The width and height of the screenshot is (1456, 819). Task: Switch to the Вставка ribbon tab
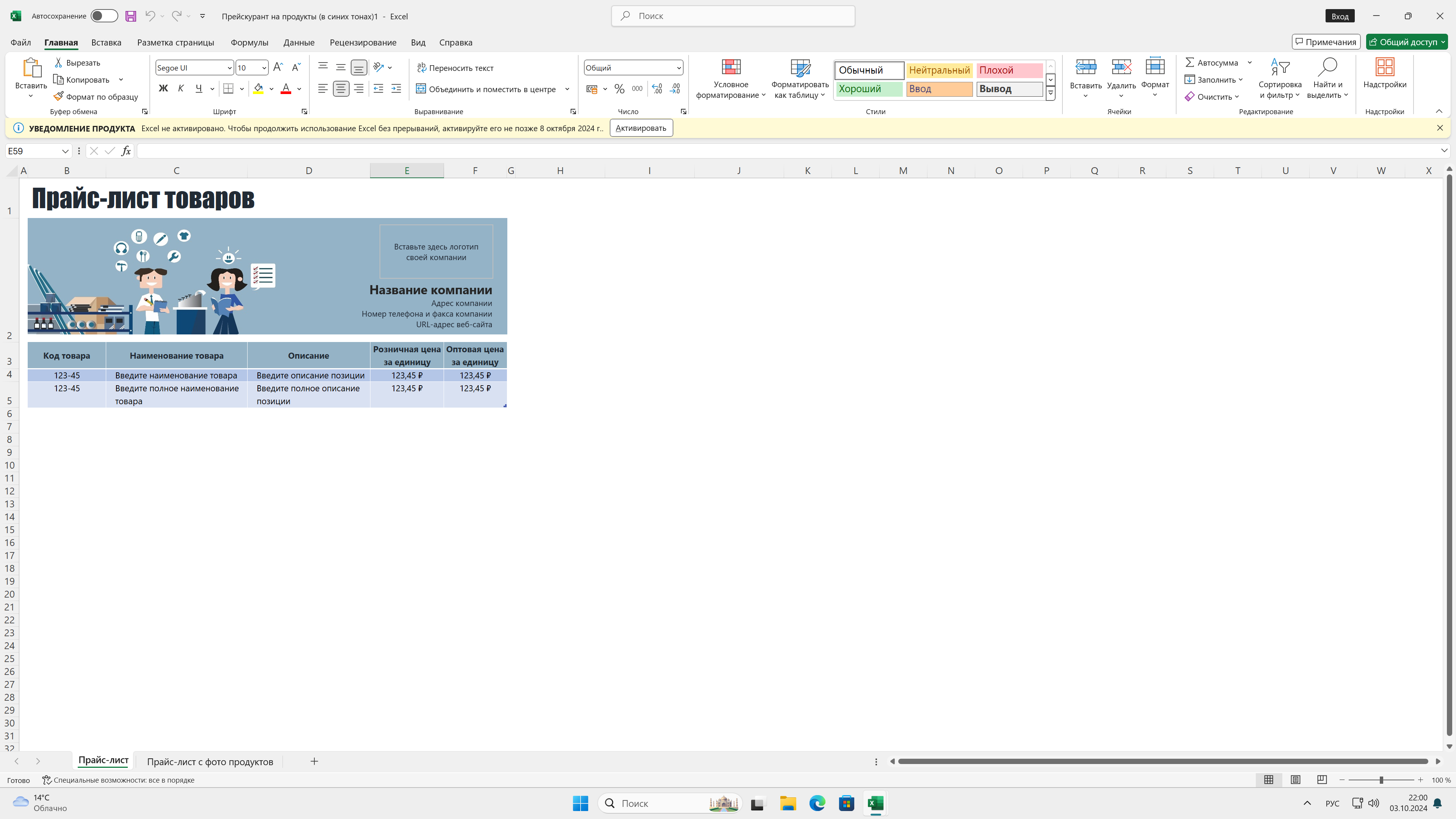coord(106,42)
